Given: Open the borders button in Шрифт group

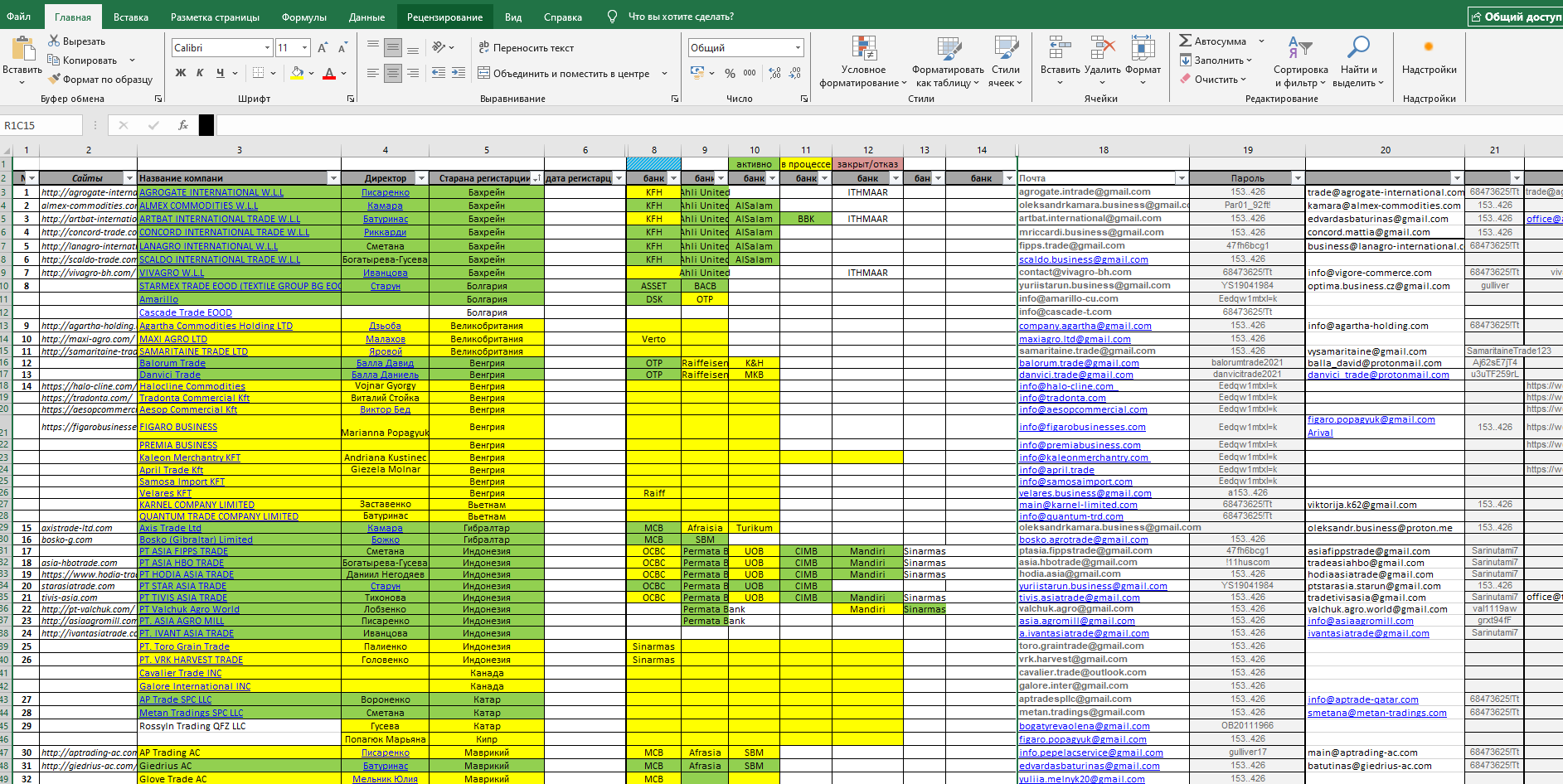Looking at the screenshot, I should pyautogui.click(x=259, y=73).
